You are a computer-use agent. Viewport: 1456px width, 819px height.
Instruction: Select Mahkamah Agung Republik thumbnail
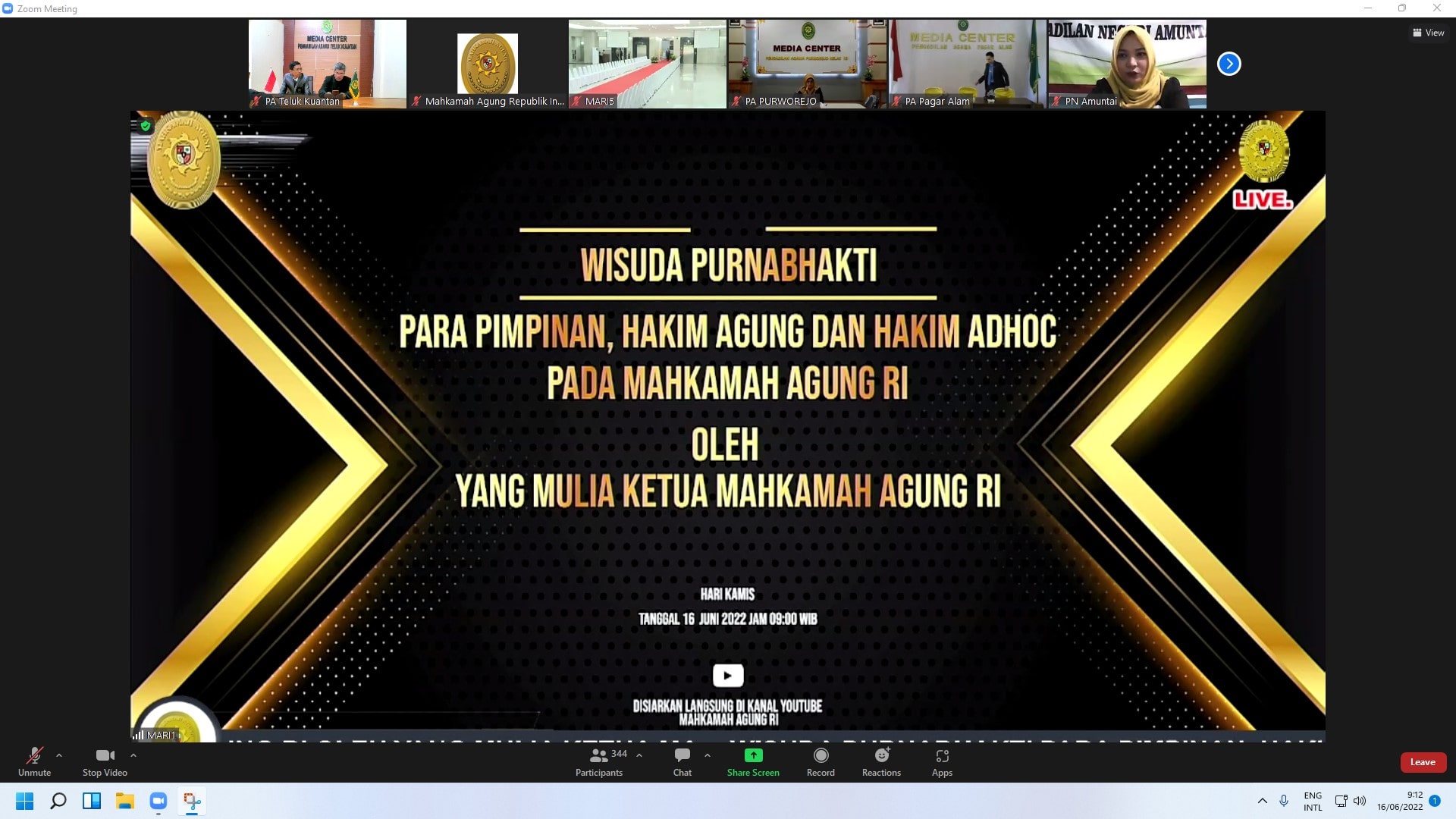pos(488,64)
